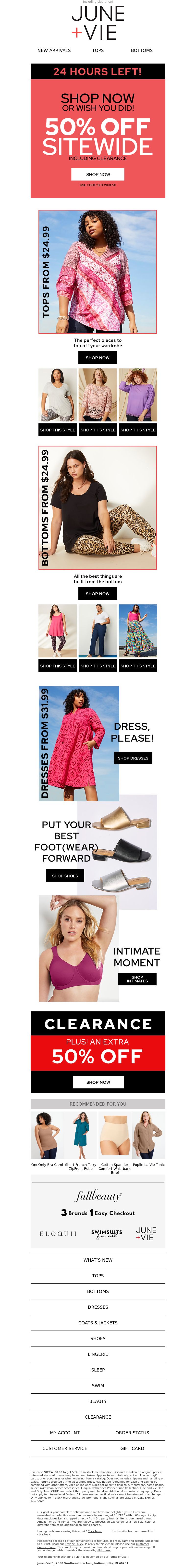
Task: Click the ELOQUII brand logo
Action: [x=59, y=1233]
